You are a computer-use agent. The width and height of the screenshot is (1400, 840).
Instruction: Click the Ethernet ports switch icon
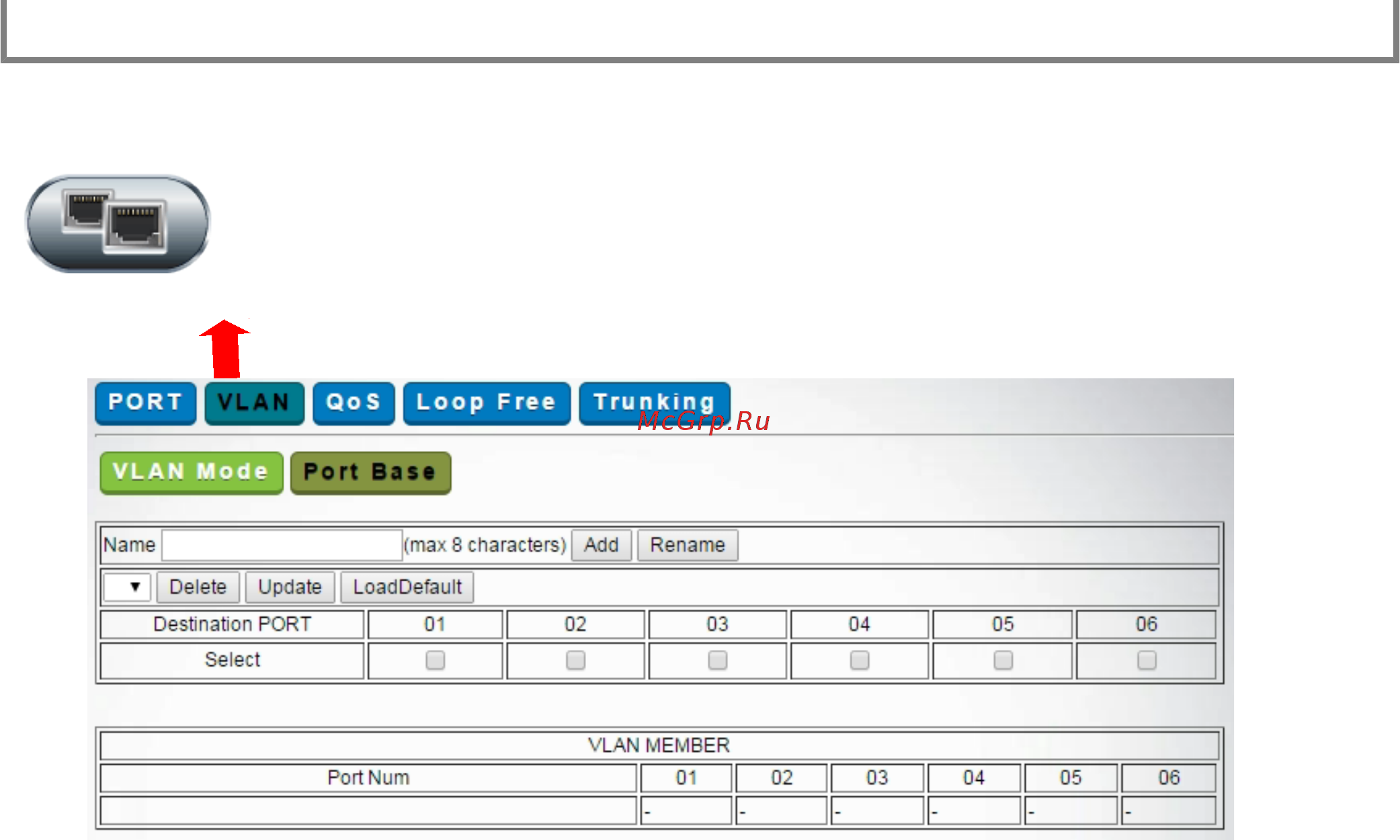point(118,224)
